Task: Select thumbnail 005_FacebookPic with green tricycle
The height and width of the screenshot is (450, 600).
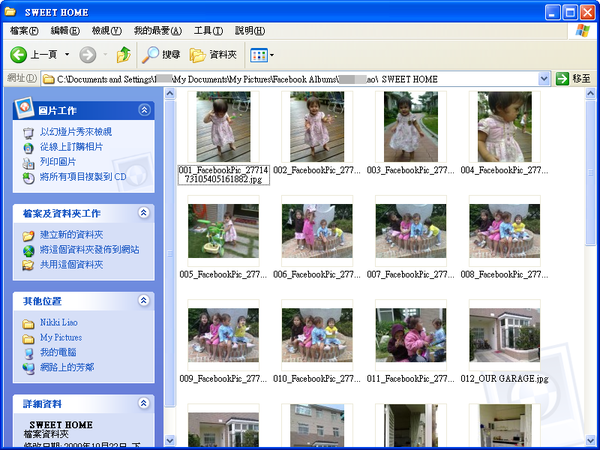Action: pyautogui.click(x=223, y=231)
